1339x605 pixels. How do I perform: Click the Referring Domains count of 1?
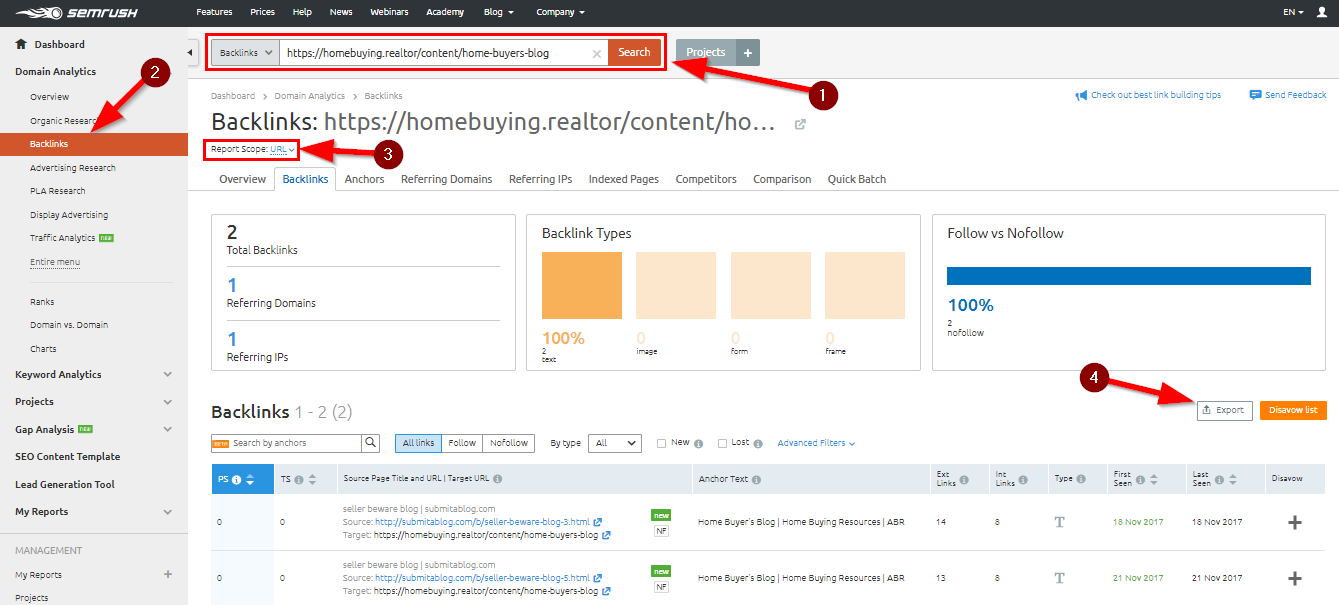click(232, 285)
